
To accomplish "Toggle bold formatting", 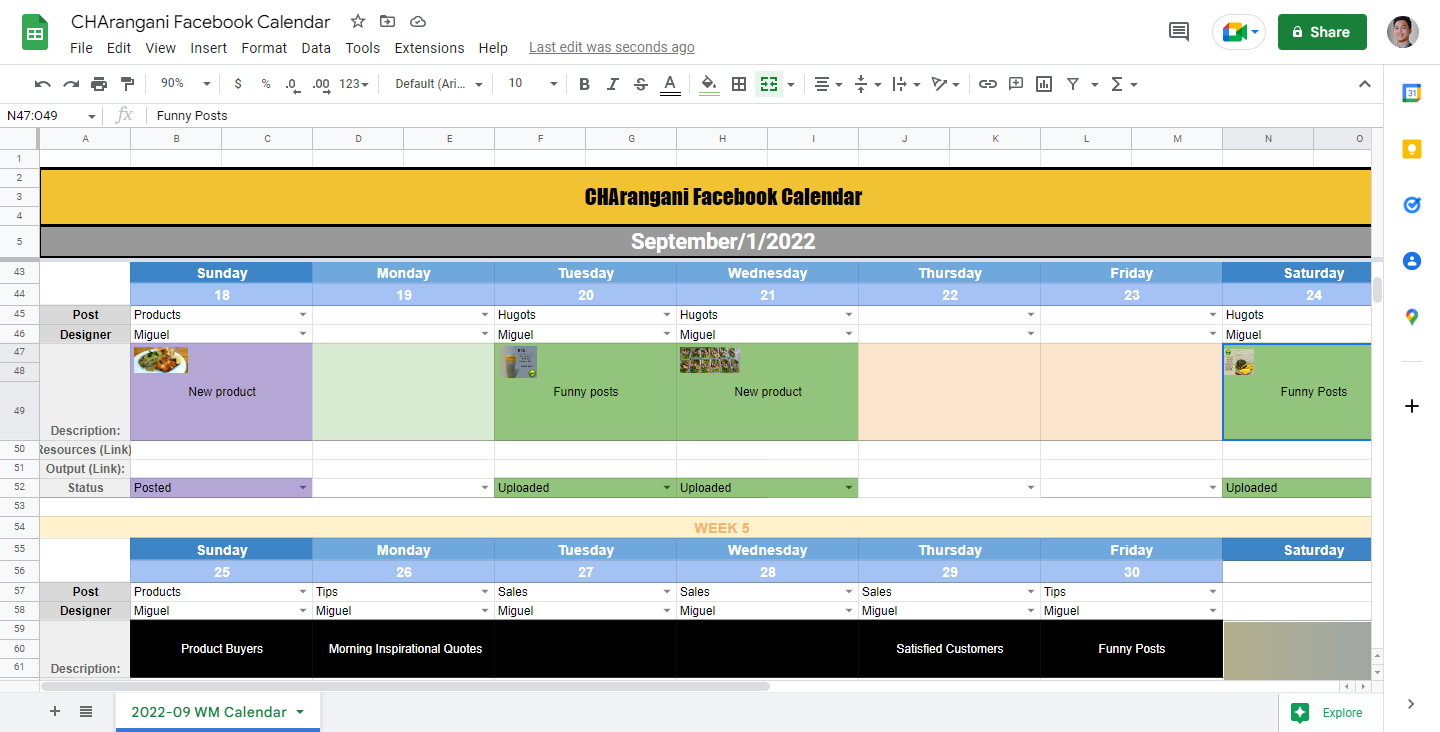I will point(585,84).
